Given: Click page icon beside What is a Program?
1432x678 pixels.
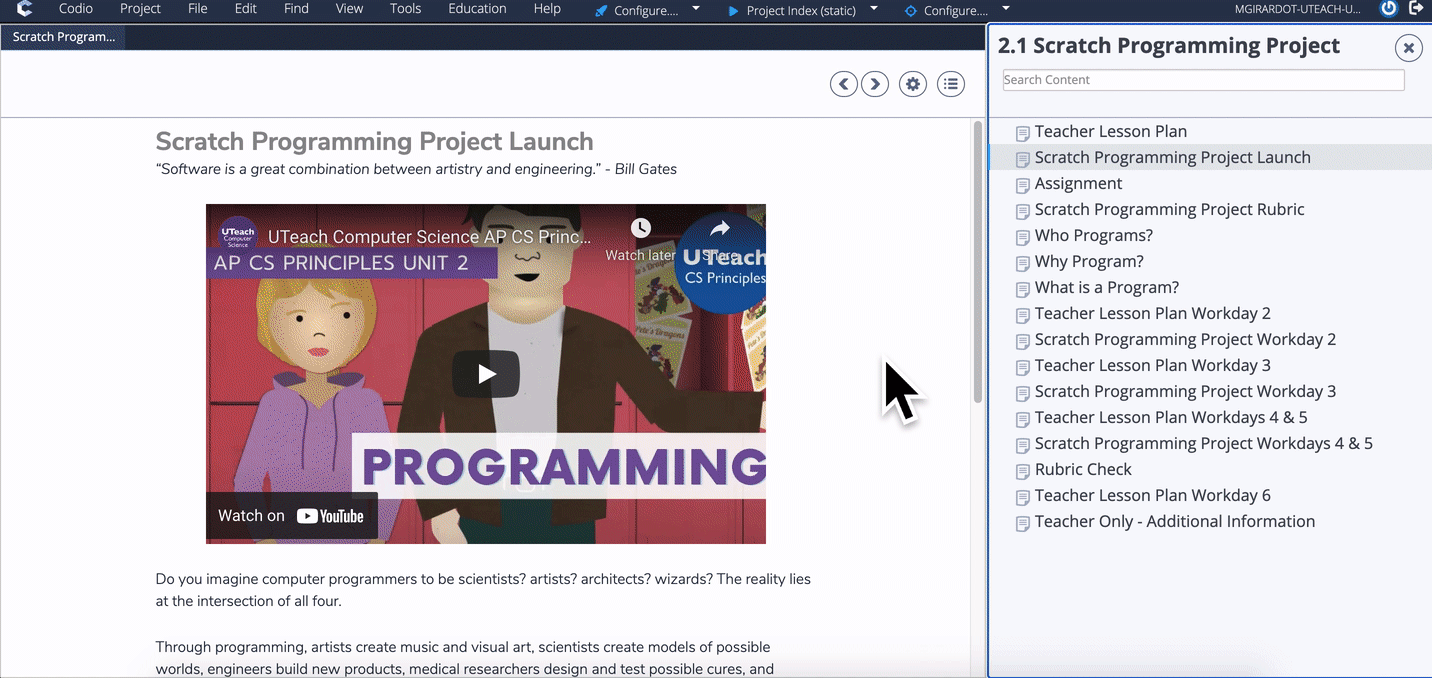Looking at the screenshot, I should [1022, 289].
